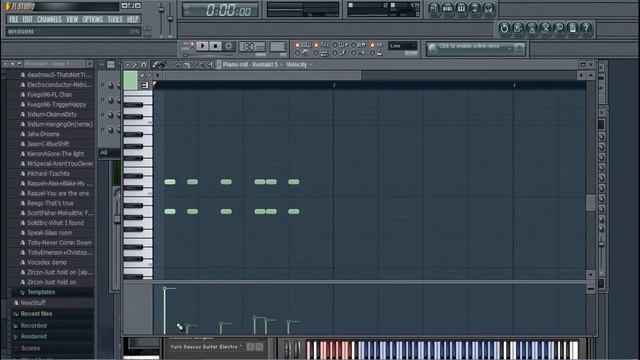Screen dimensions: 640x360
Task: Open the Line snap selector dropdown
Action: 403,46
